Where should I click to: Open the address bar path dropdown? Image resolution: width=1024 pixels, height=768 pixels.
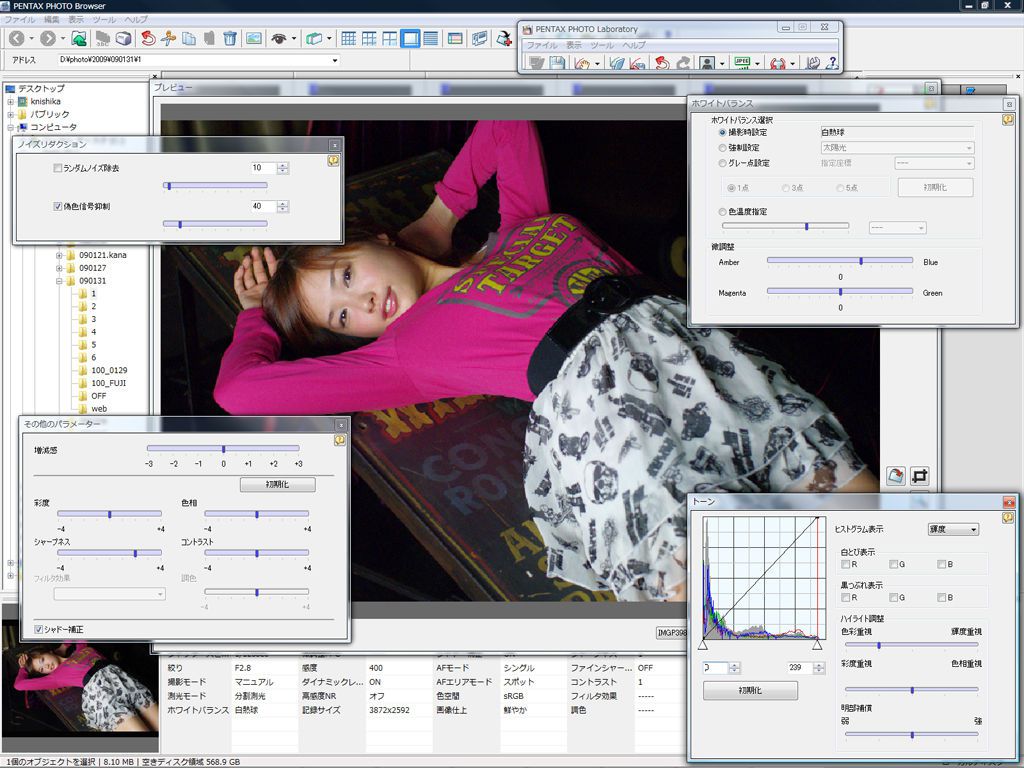pos(334,60)
